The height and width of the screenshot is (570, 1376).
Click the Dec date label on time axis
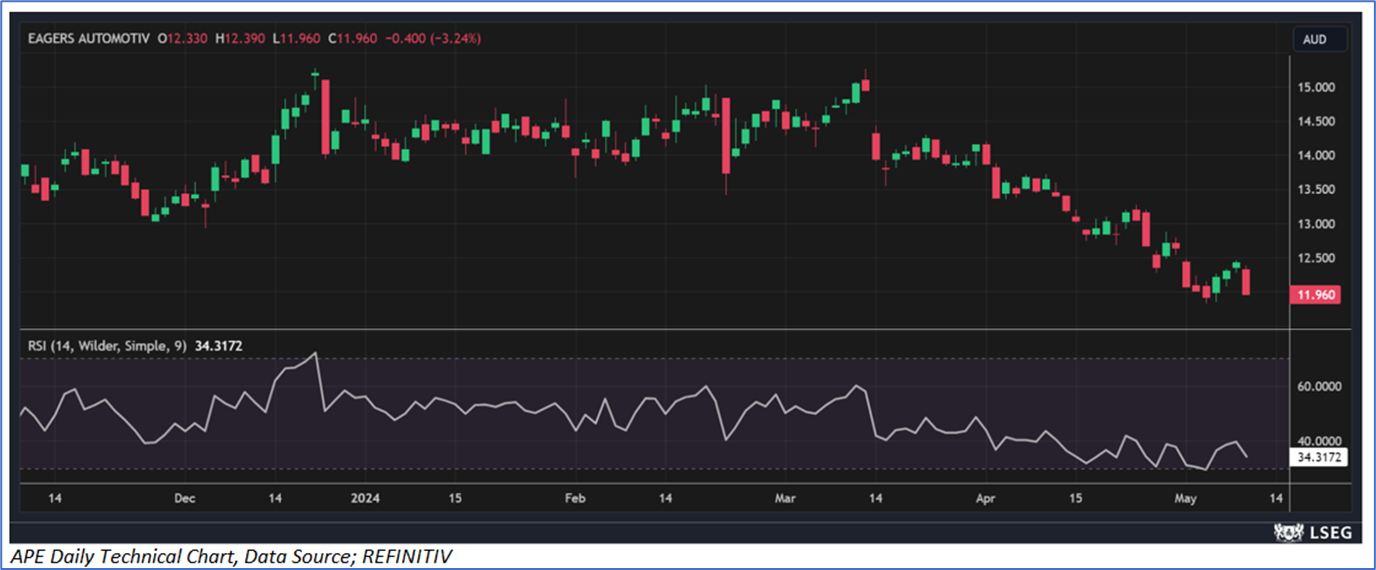pos(183,497)
